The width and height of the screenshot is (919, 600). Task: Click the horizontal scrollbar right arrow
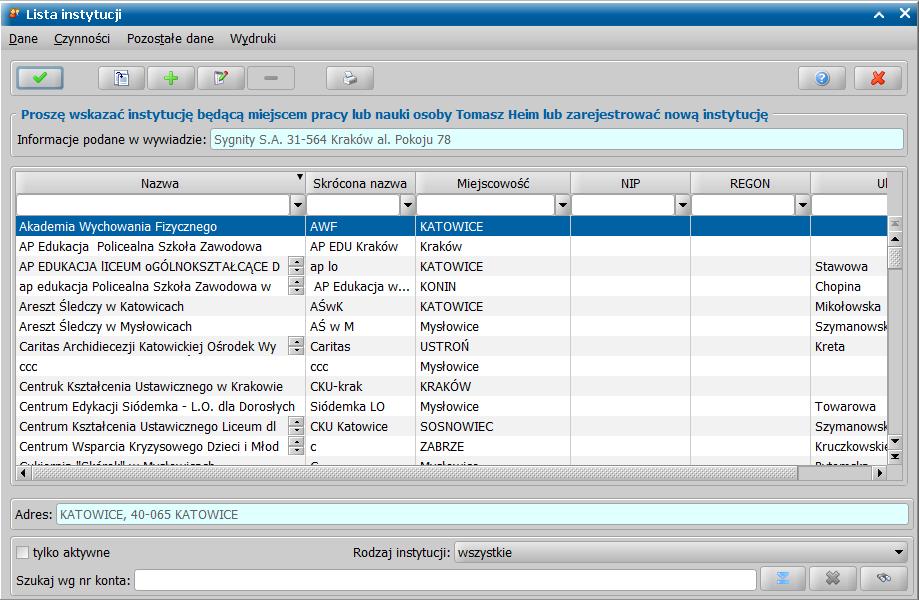pyautogui.click(x=879, y=472)
